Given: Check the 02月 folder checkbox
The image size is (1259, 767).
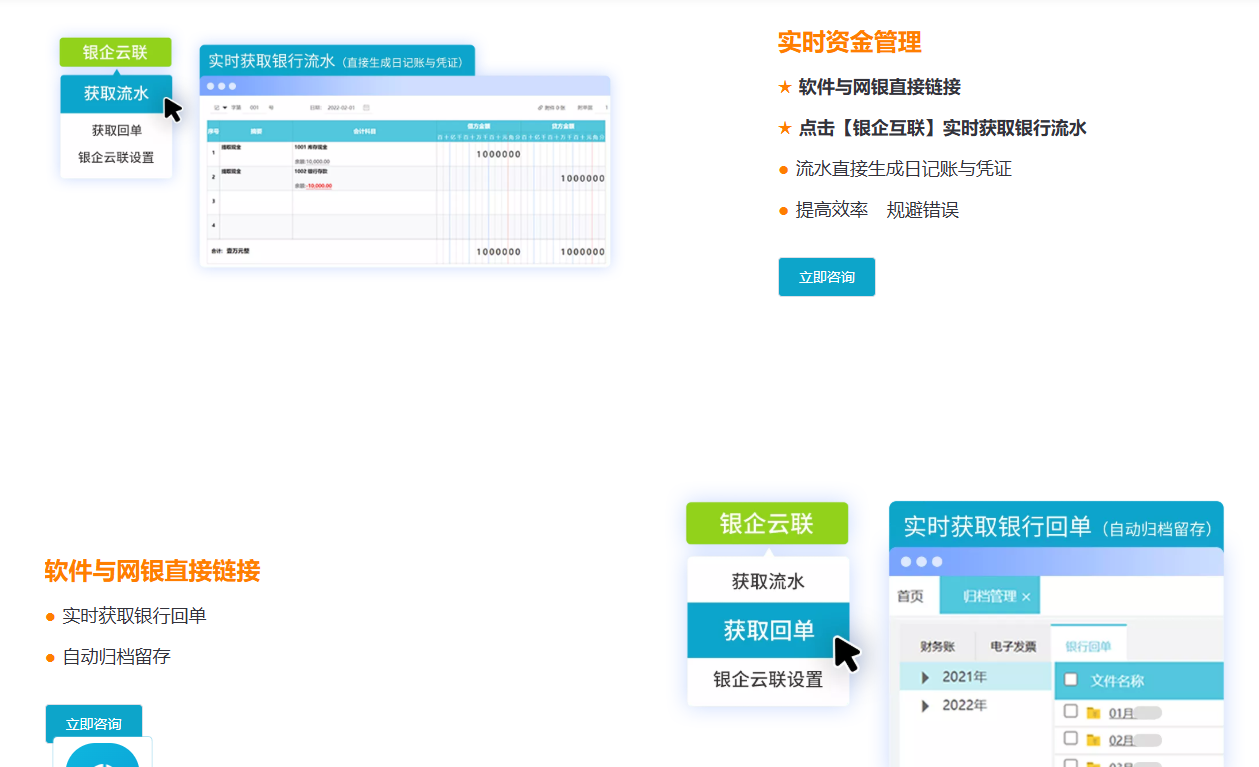Looking at the screenshot, I should click(x=1071, y=738).
